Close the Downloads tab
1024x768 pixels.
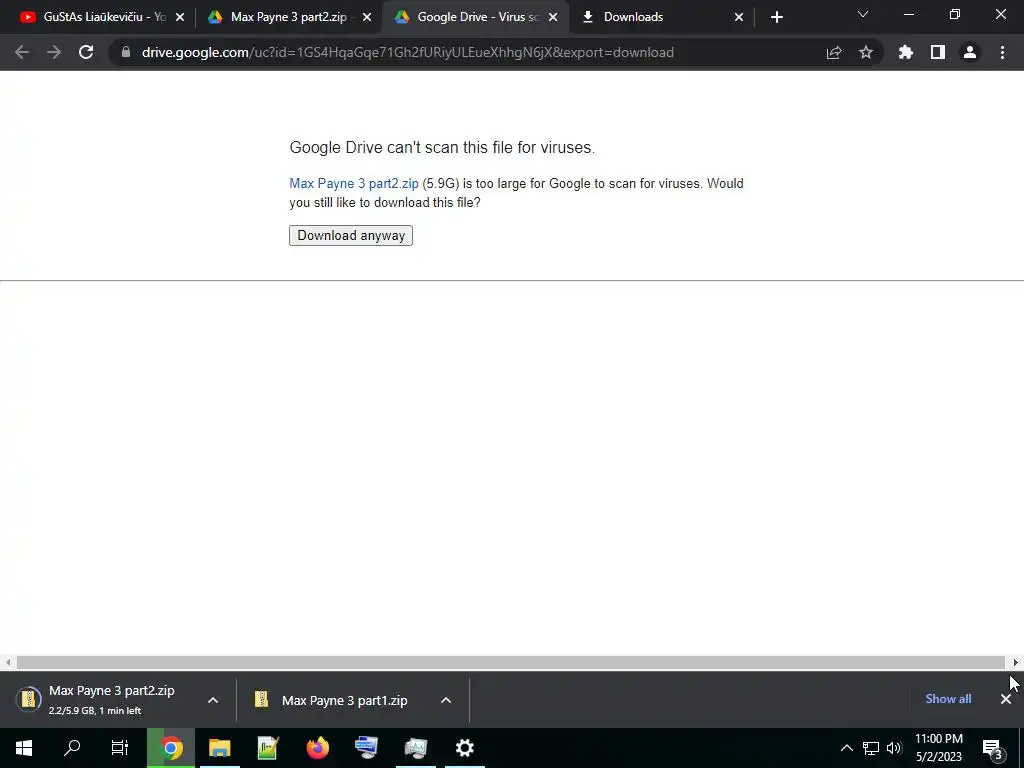pos(739,17)
